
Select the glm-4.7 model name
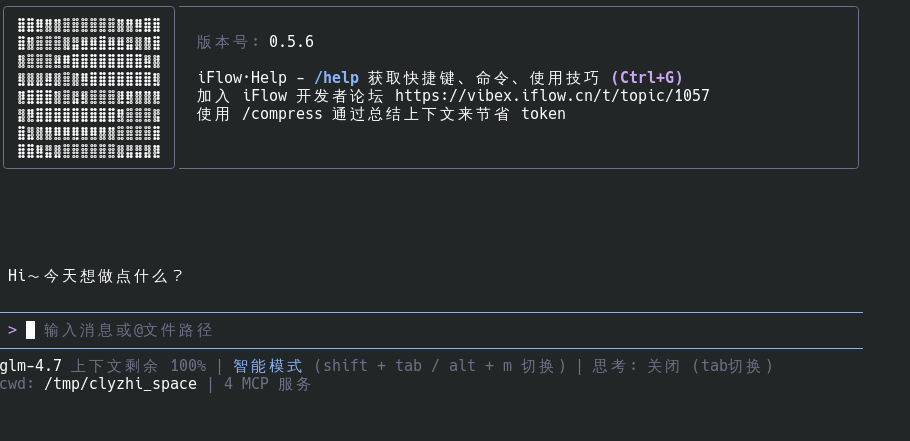coord(31,366)
